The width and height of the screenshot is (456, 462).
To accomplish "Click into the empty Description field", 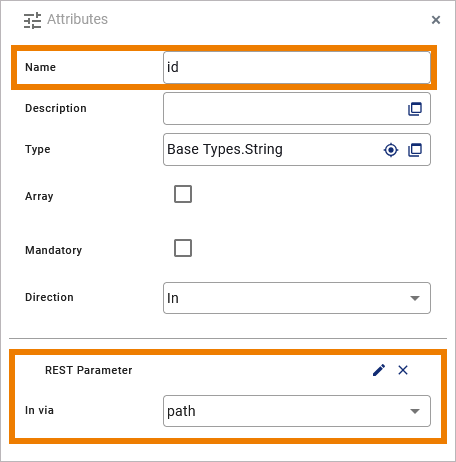I will [285, 109].
